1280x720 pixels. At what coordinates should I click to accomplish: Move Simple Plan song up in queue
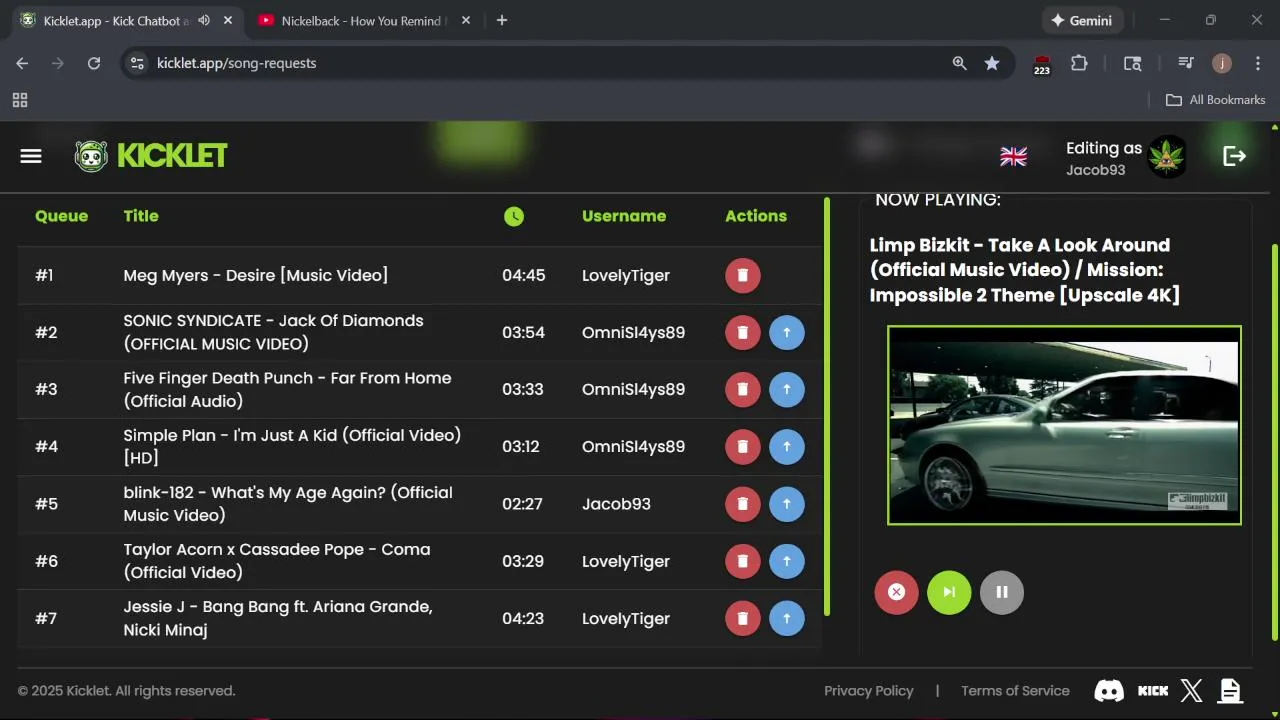tap(787, 446)
